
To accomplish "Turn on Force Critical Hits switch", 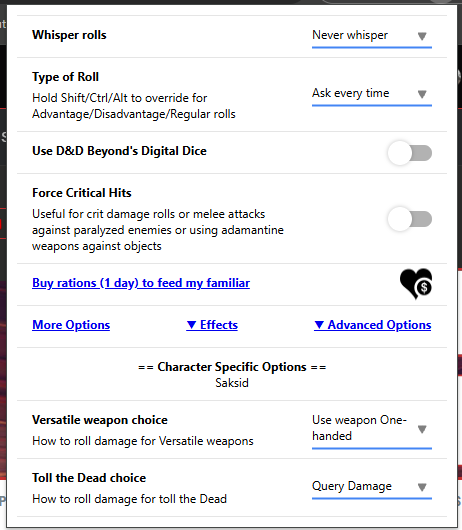I will click(410, 219).
